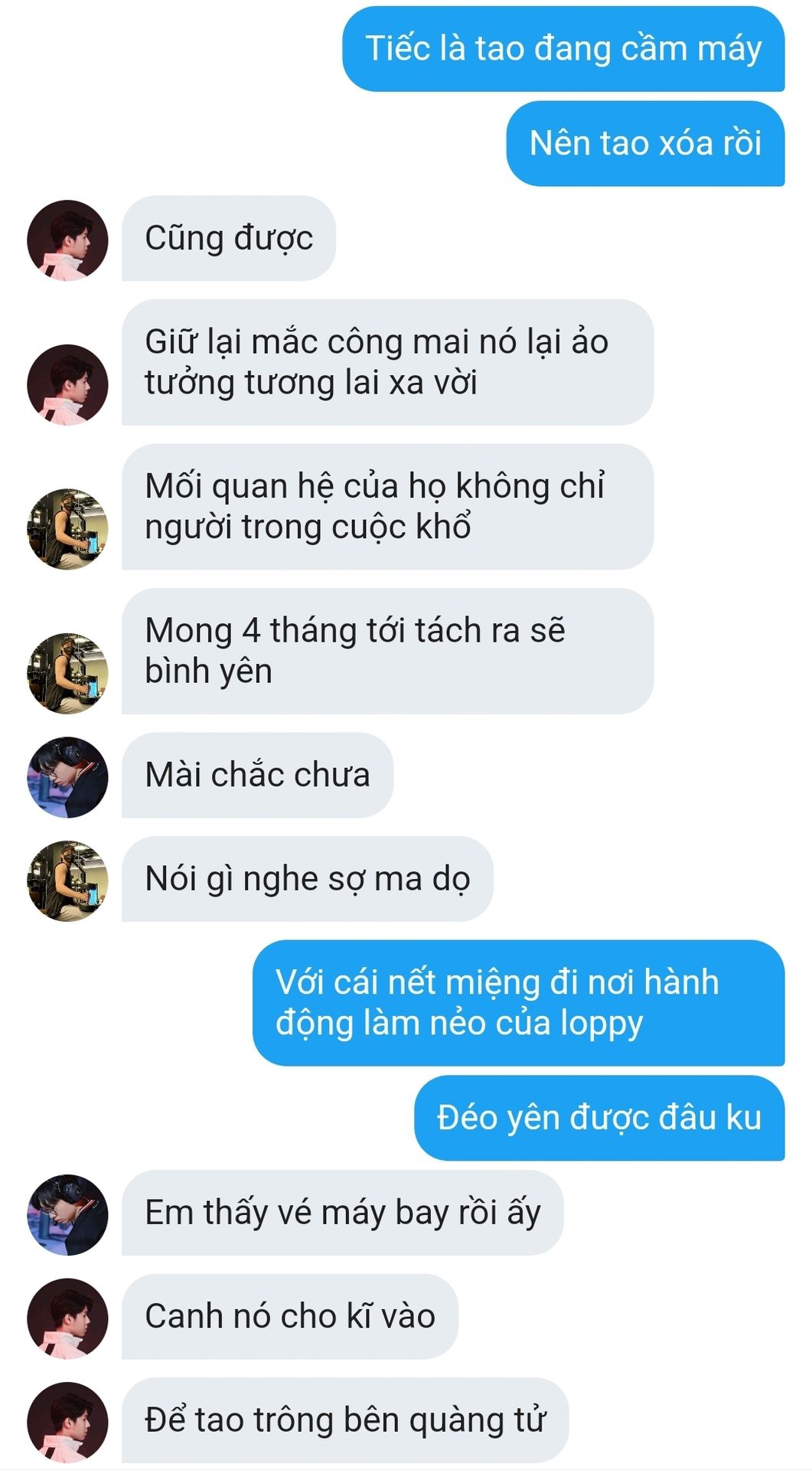
Task: Open profile picture next to "Giữ lại mắc công" message
Action: (x=67, y=384)
